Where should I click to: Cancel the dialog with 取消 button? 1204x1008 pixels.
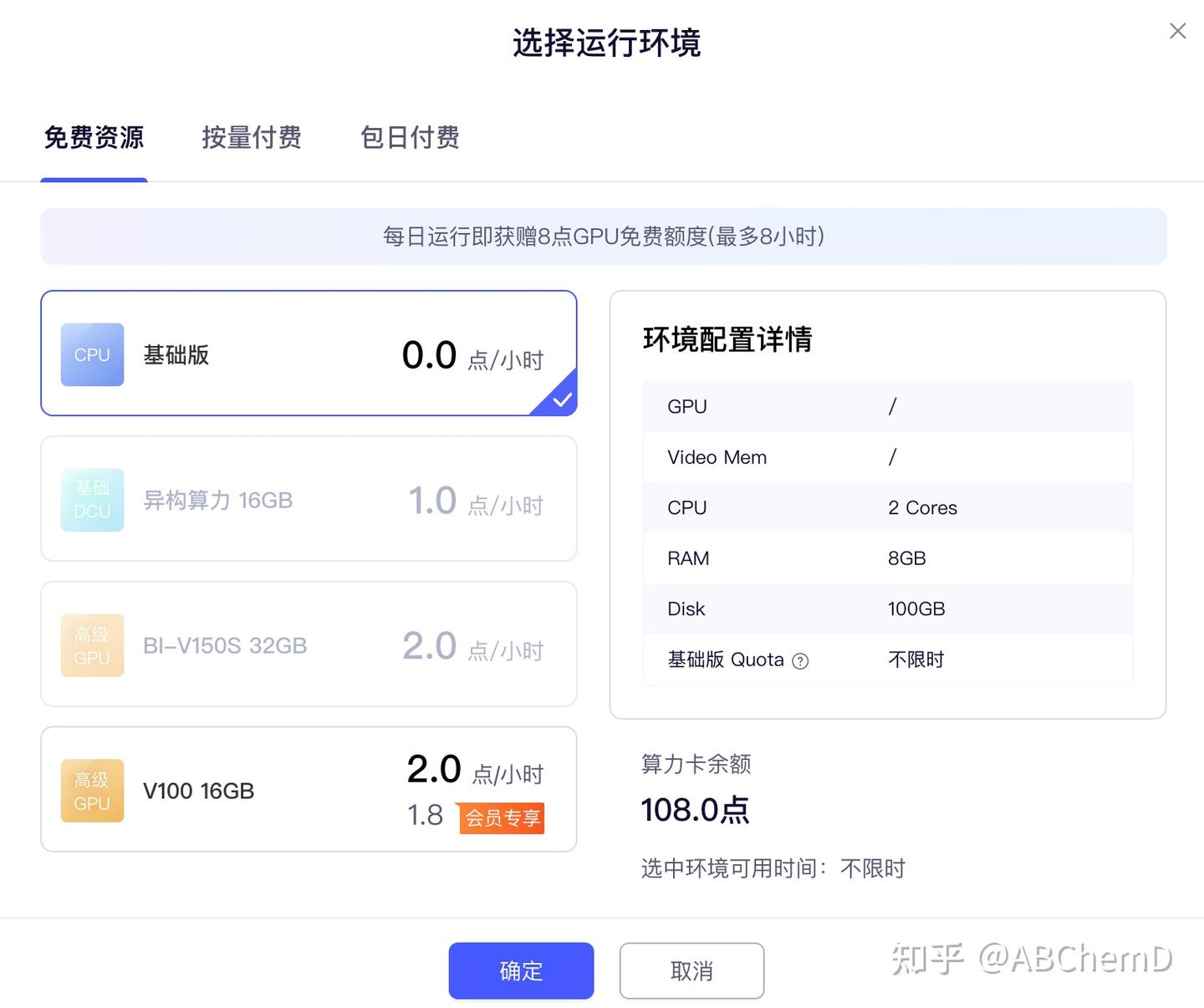pyautogui.click(x=691, y=970)
